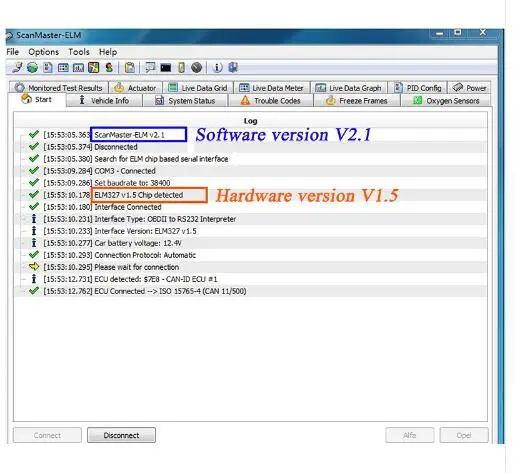Viewport: 515px width, 473px height.
Task: Click the presentation board toolbar icon
Action: tap(150, 68)
